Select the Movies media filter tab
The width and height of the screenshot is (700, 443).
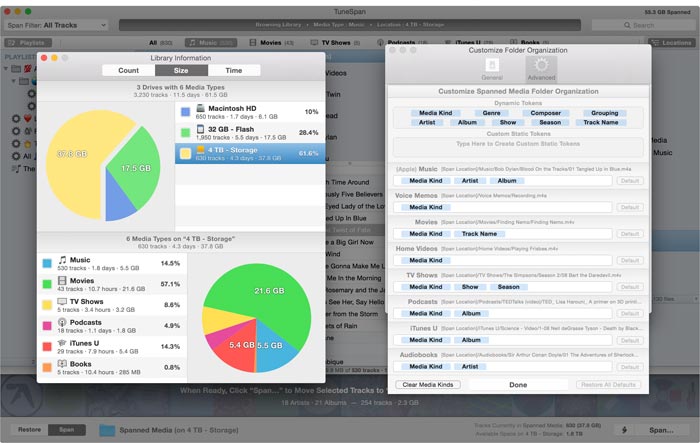(x=271, y=43)
